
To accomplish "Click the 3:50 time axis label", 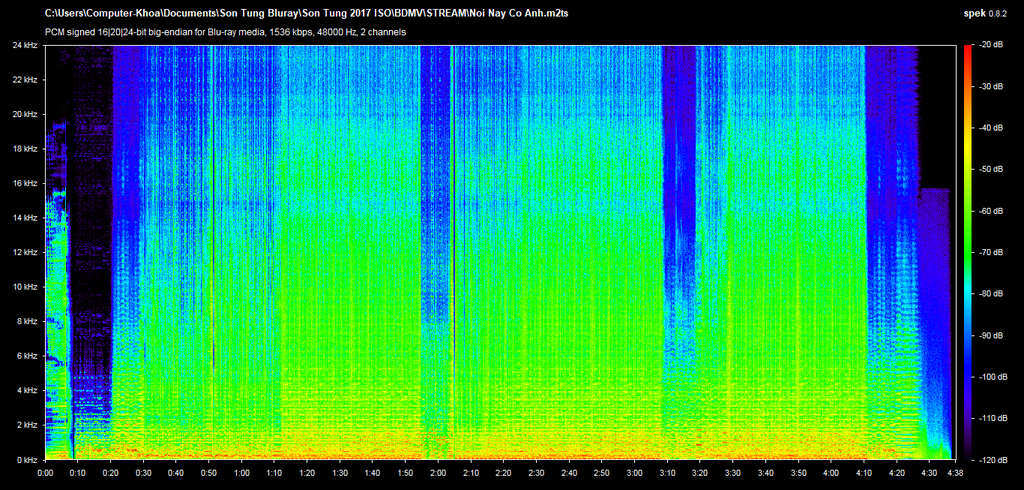I will pos(797,472).
